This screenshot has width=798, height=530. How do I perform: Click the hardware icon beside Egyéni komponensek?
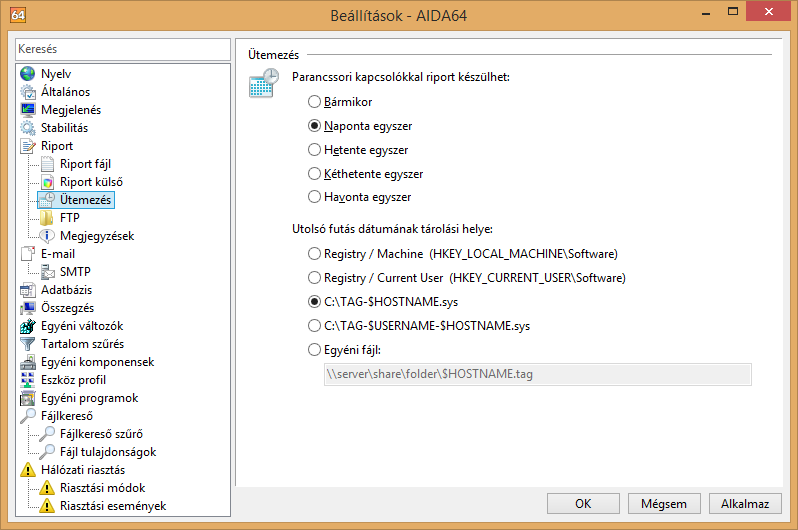point(27,362)
